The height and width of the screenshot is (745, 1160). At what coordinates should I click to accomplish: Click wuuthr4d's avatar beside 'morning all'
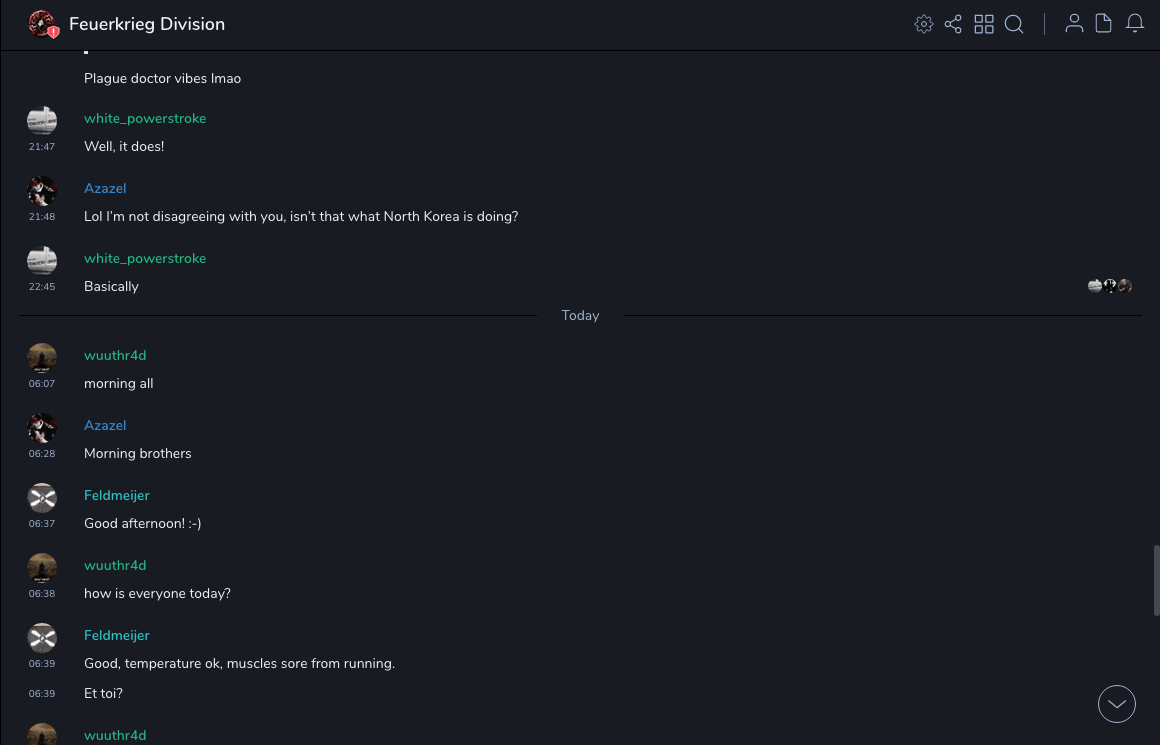tap(42, 357)
